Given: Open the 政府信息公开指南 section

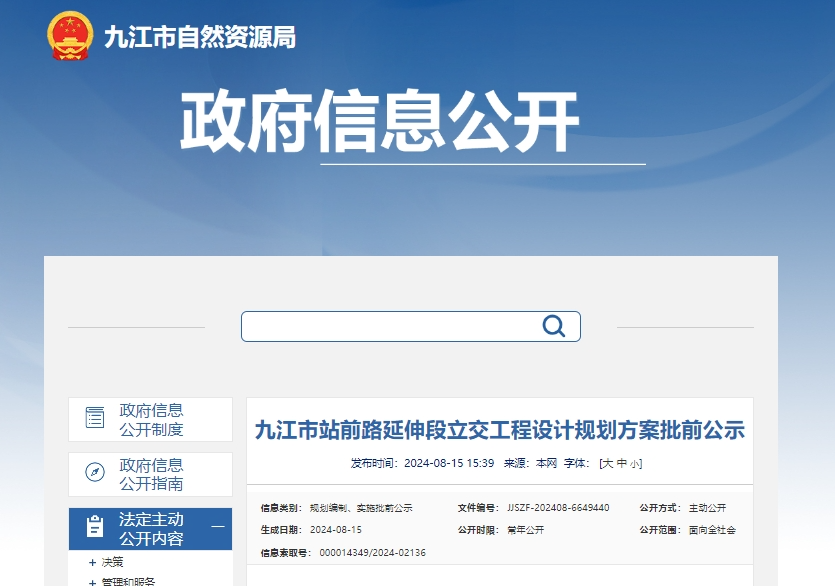Looking at the screenshot, I should coord(150,473).
